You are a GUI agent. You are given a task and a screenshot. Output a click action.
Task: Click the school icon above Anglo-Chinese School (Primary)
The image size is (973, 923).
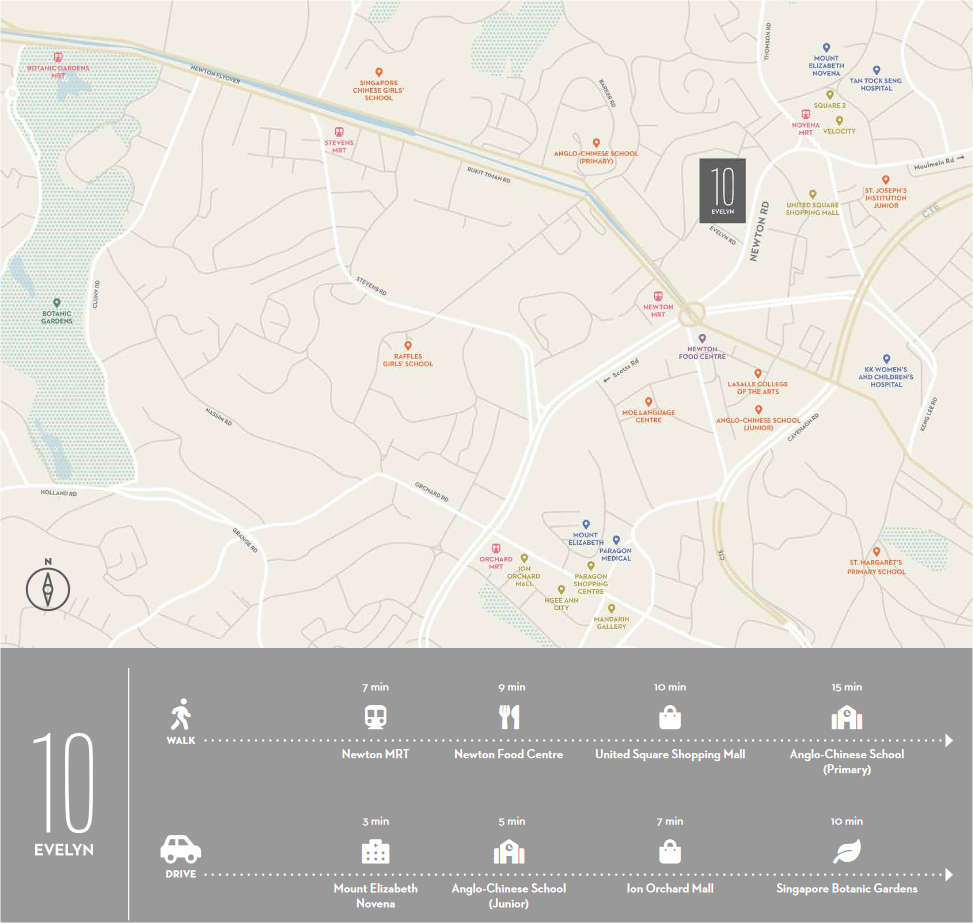click(847, 718)
